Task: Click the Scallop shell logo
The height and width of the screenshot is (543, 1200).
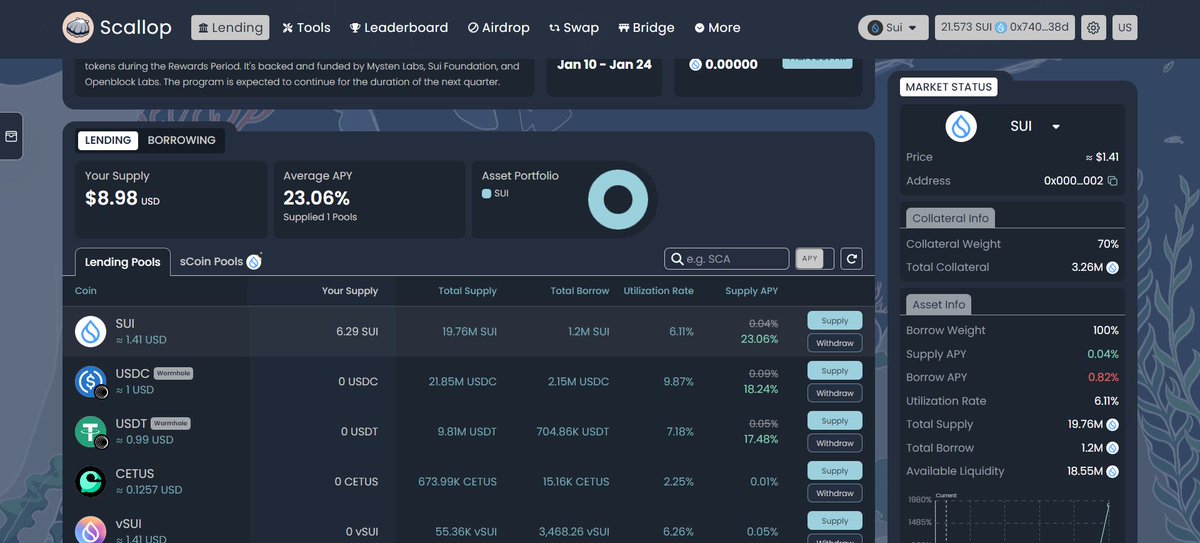Action: click(78, 28)
